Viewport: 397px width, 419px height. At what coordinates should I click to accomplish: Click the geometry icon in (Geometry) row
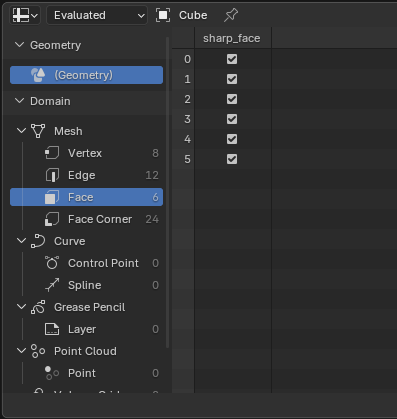(x=38, y=75)
